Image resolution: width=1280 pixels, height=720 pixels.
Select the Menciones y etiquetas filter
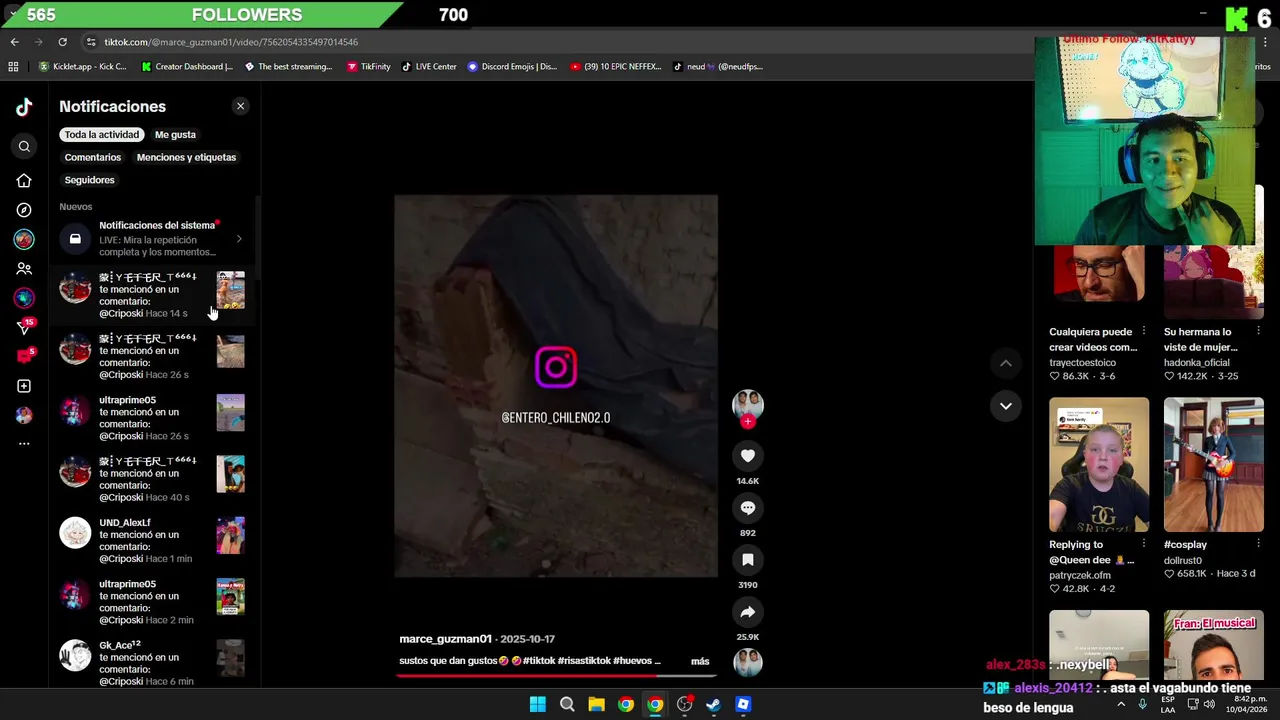(186, 157)
